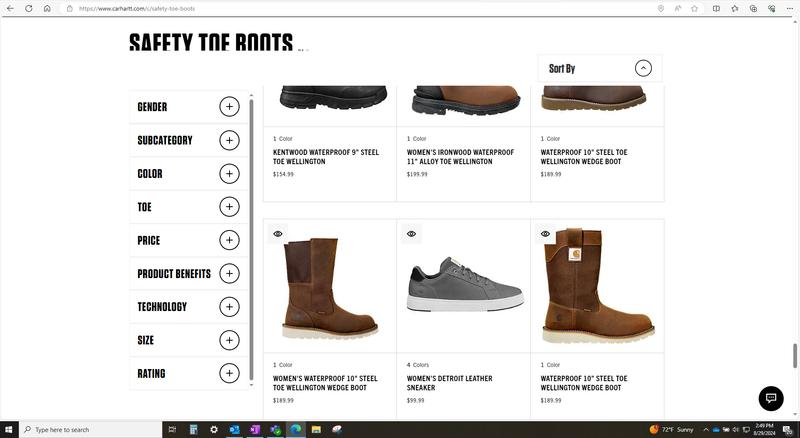
Task: Expand the Technology filter
Action: pos(229,307)
